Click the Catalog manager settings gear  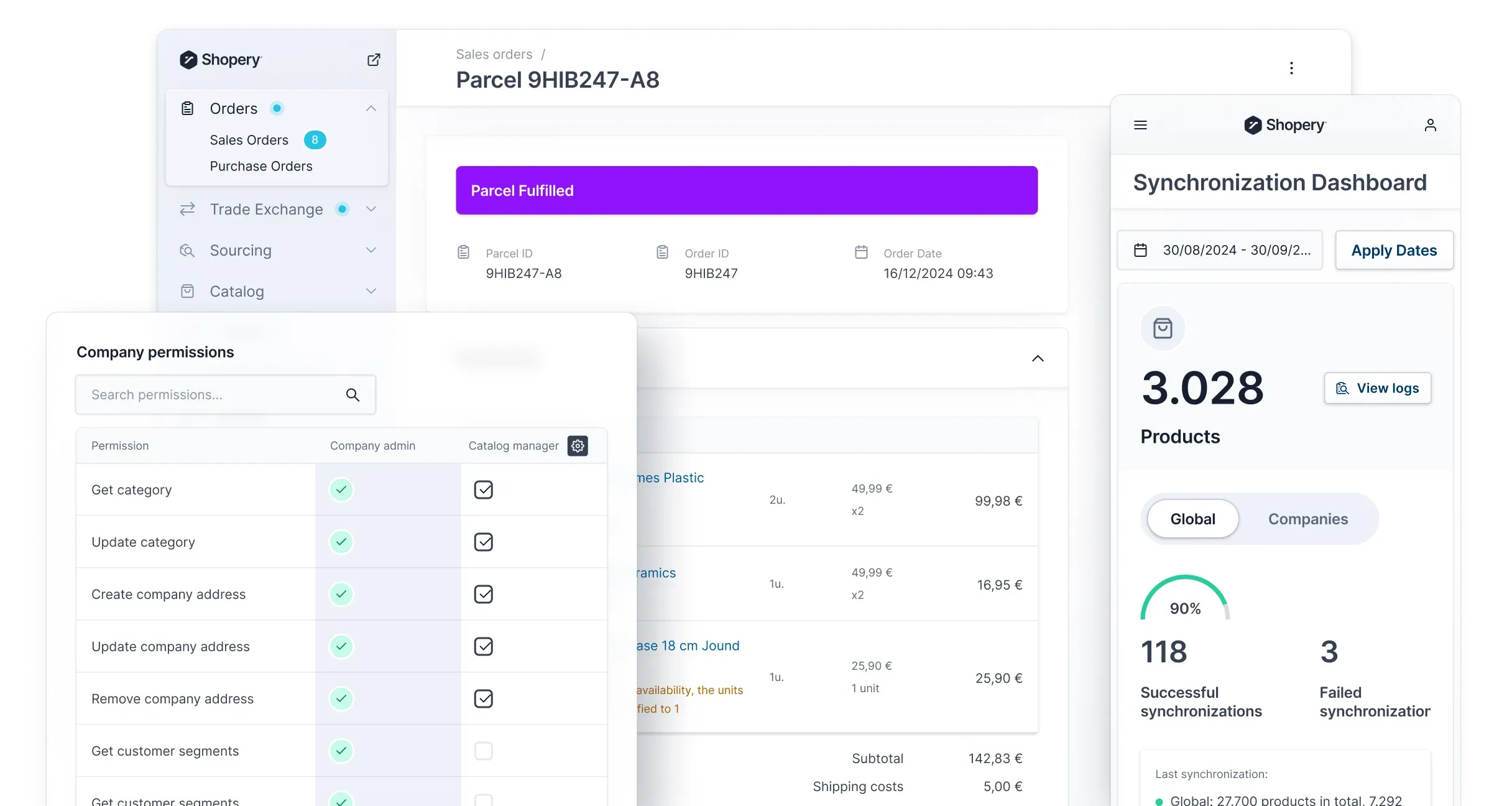coord(578,446)
